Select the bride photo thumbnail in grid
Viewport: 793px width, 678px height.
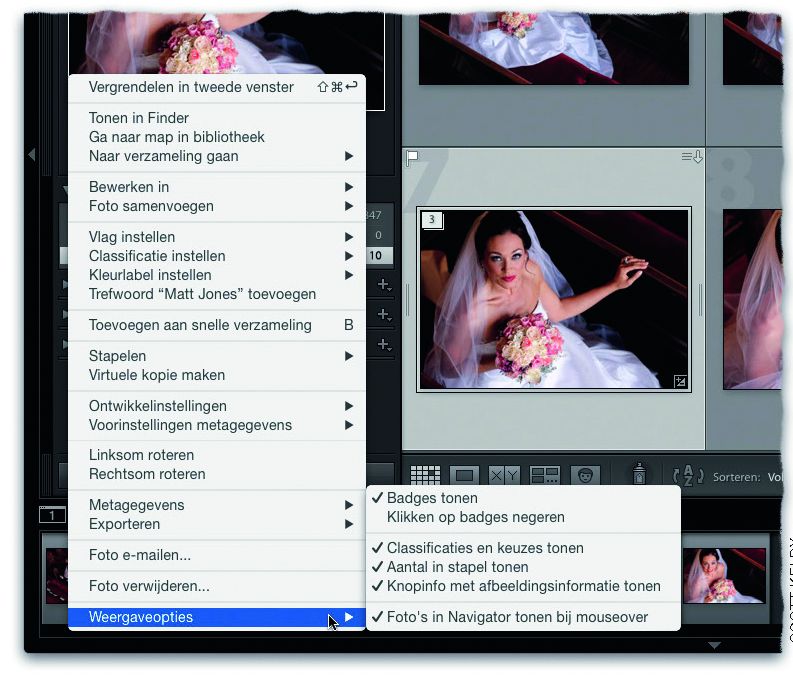[553, 298]
